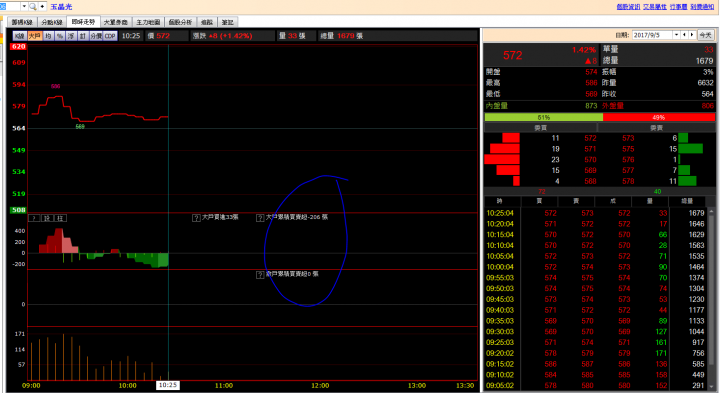This screenshot has width=720, height=393.
Task: Open the leftmost tab ending in K線
Action: coord(22,22)
